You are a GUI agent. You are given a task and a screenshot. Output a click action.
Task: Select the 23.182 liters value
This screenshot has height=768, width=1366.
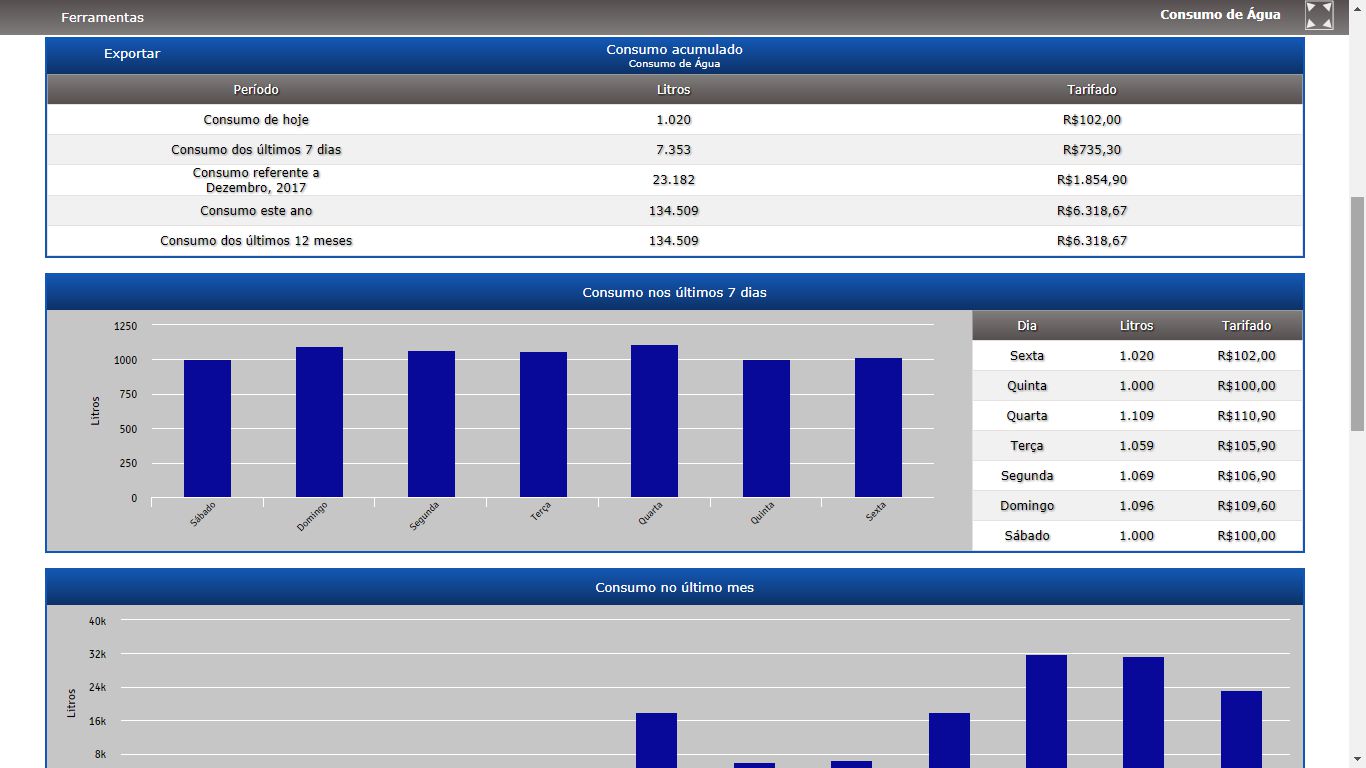tap(674, 180)
